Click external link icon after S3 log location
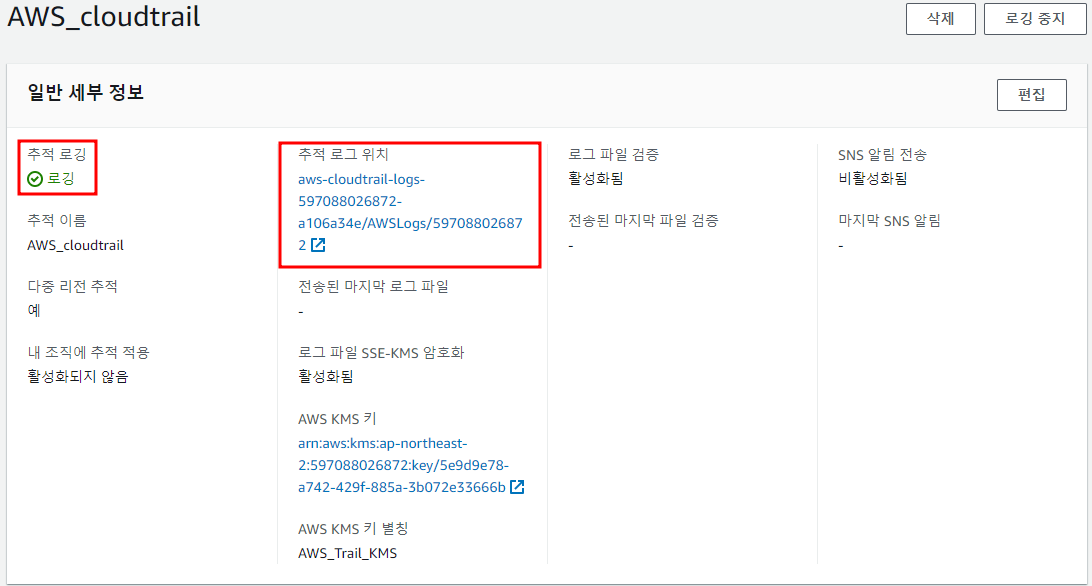 [318, 245]
